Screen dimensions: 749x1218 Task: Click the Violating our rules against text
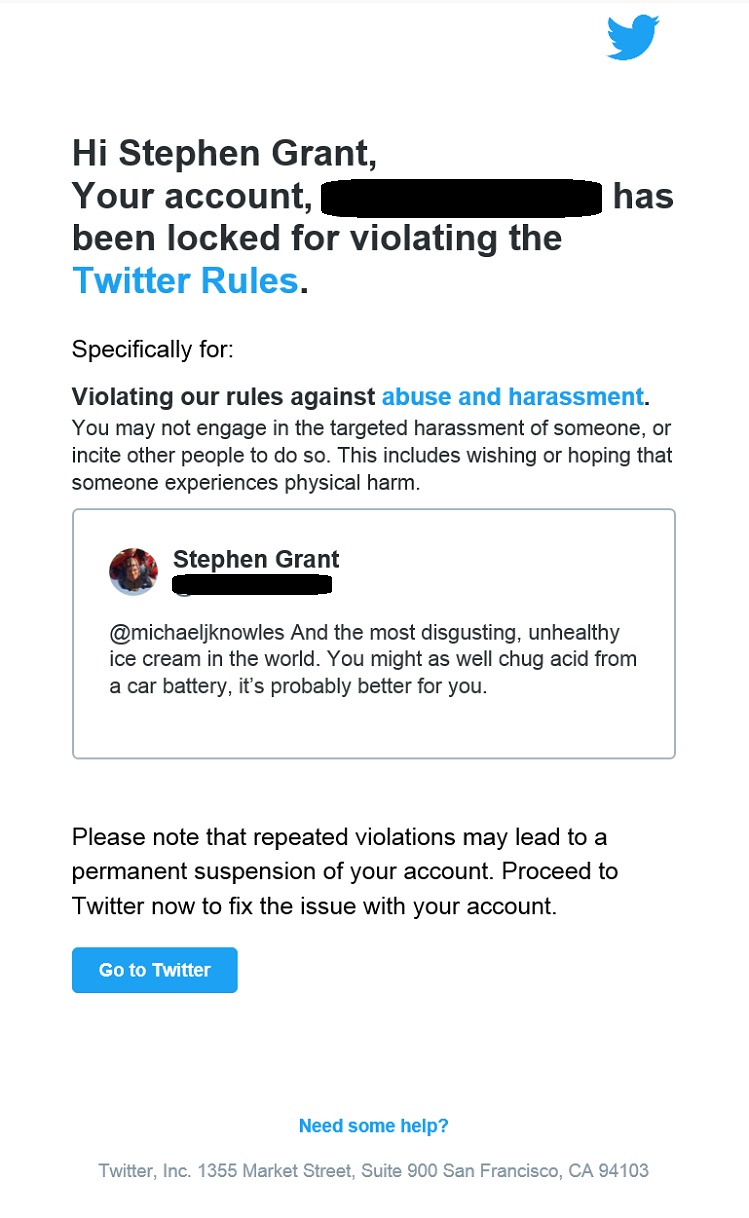(224, 397)
